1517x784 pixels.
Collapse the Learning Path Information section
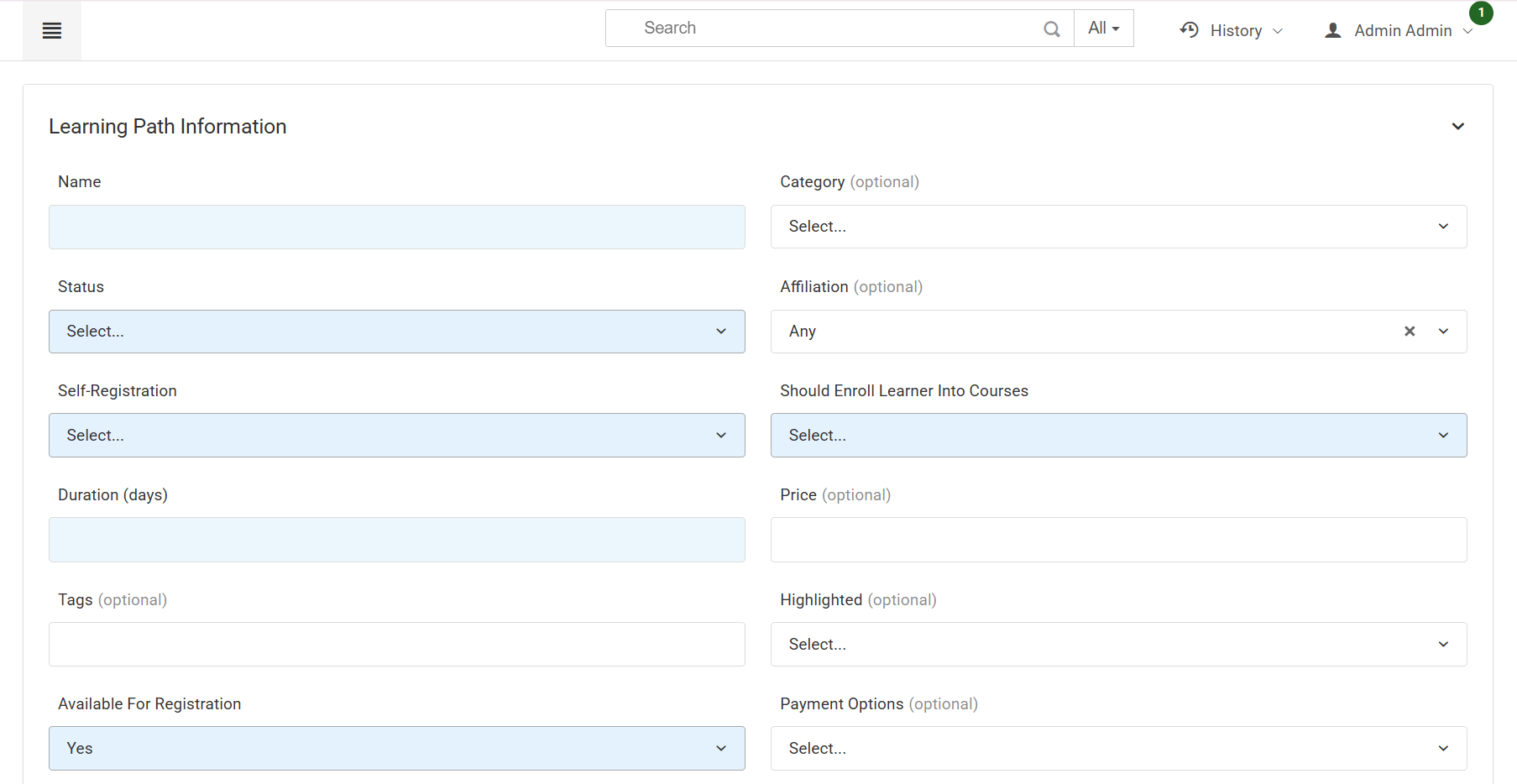point(1457,127)
